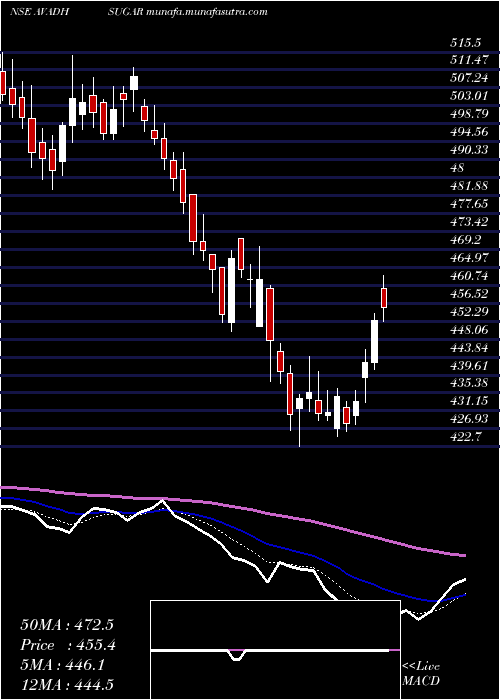Viewport: 500px width, 700px height.
Task: Click the Price : 455.4 readout
Action: click(x=67, y=645)
